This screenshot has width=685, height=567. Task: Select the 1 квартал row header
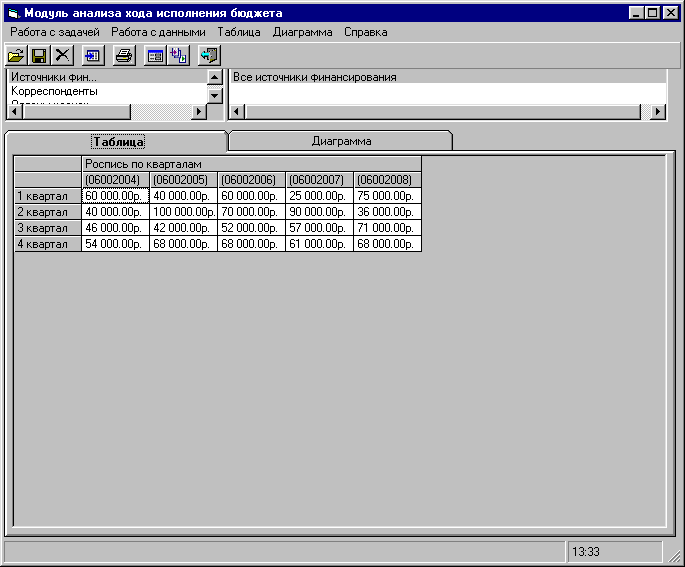point(48,196)
